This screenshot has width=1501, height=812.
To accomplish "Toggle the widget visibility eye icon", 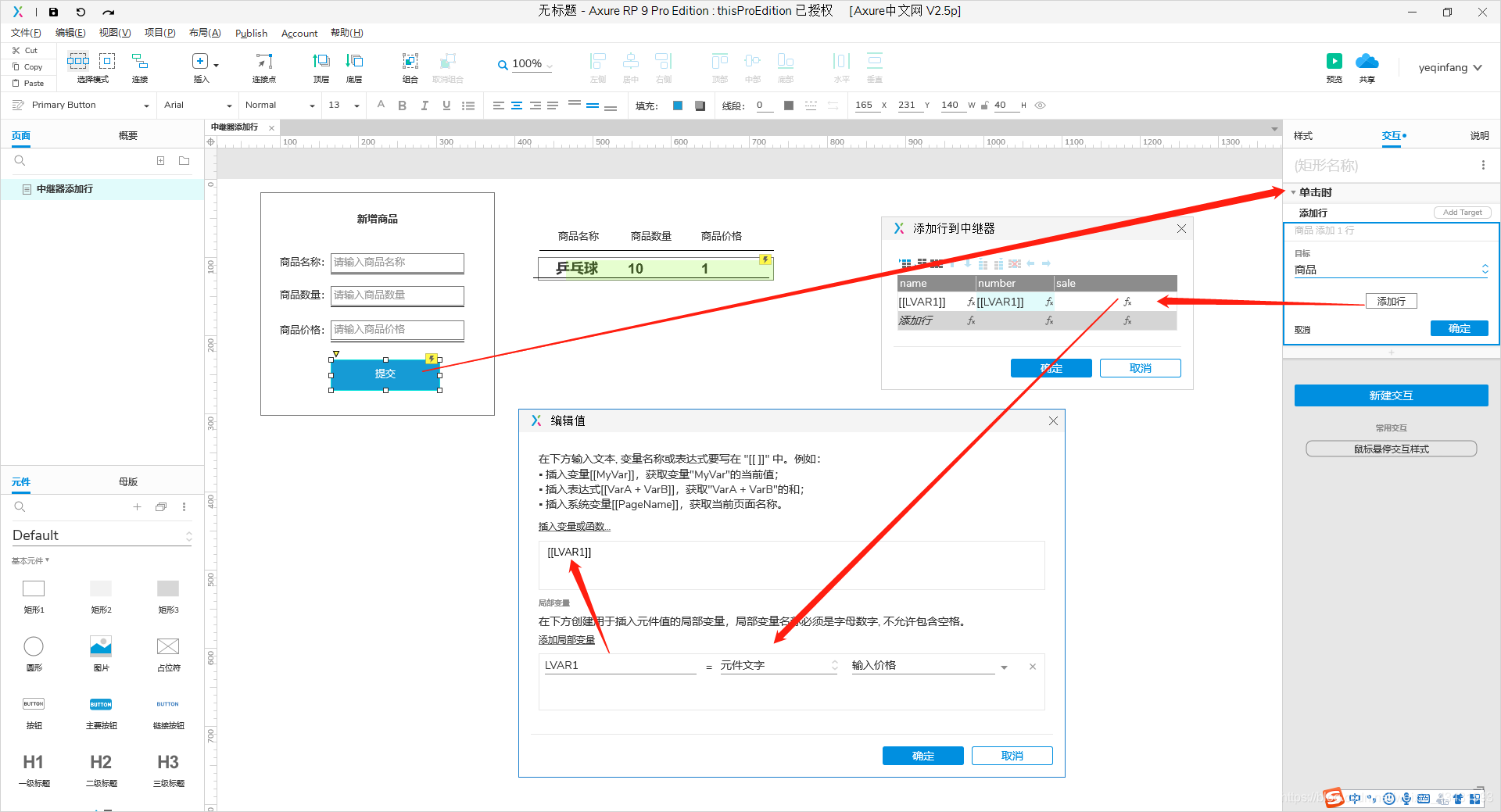I will pos(1041,106).
